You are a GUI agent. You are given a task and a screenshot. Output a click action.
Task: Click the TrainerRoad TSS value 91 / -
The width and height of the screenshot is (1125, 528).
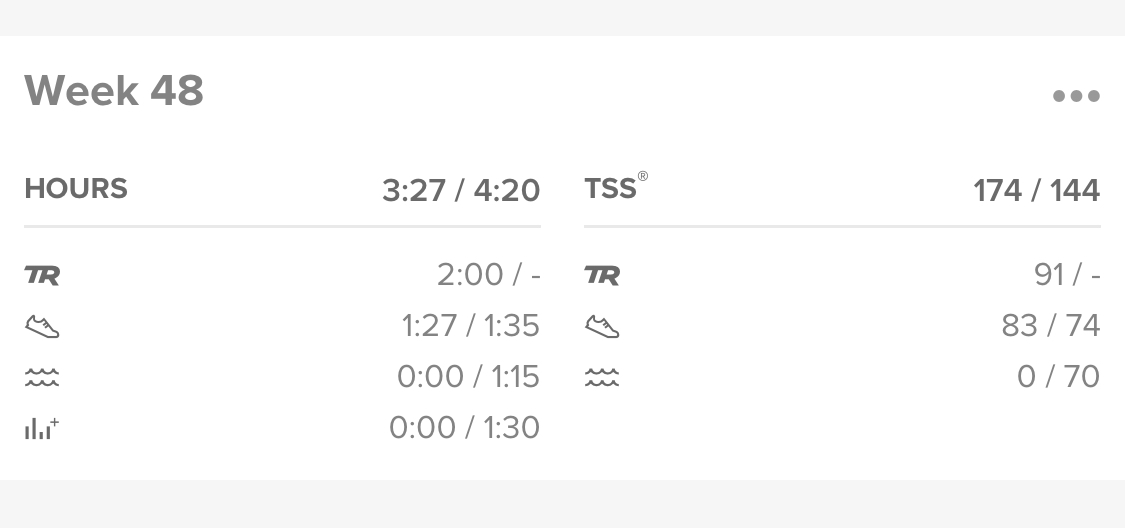pos(1067,275)
